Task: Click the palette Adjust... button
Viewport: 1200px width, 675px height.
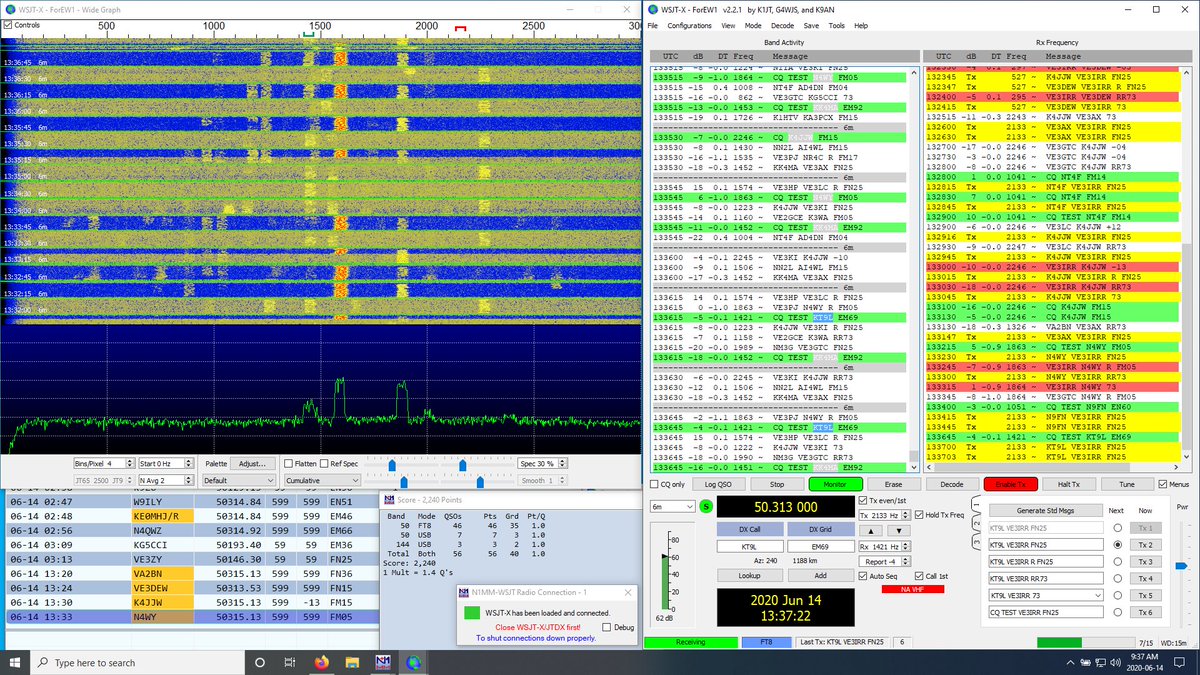Action: point(252,464)
